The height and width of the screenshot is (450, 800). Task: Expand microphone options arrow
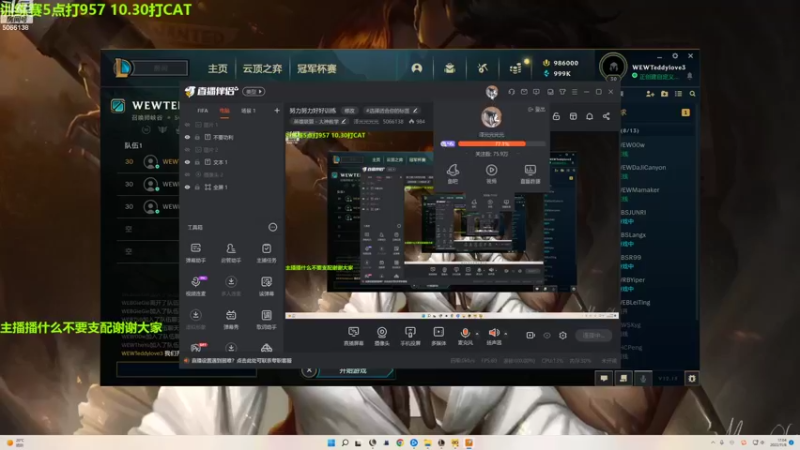tap(477, 334)
